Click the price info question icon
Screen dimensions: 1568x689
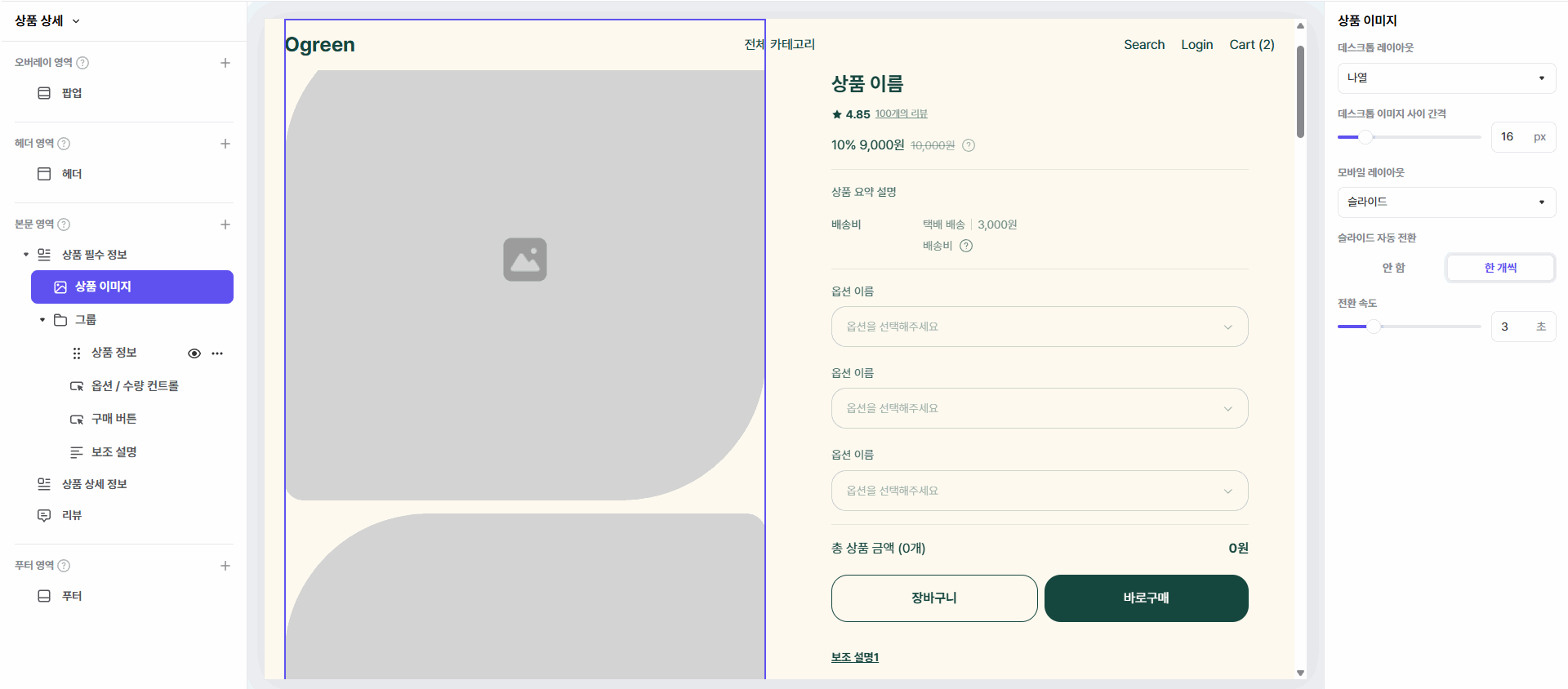(969, 145)
